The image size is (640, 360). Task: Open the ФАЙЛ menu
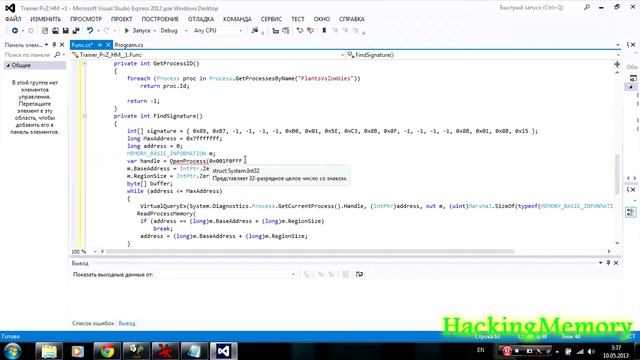pyautogui.click(x=13, y=19)
